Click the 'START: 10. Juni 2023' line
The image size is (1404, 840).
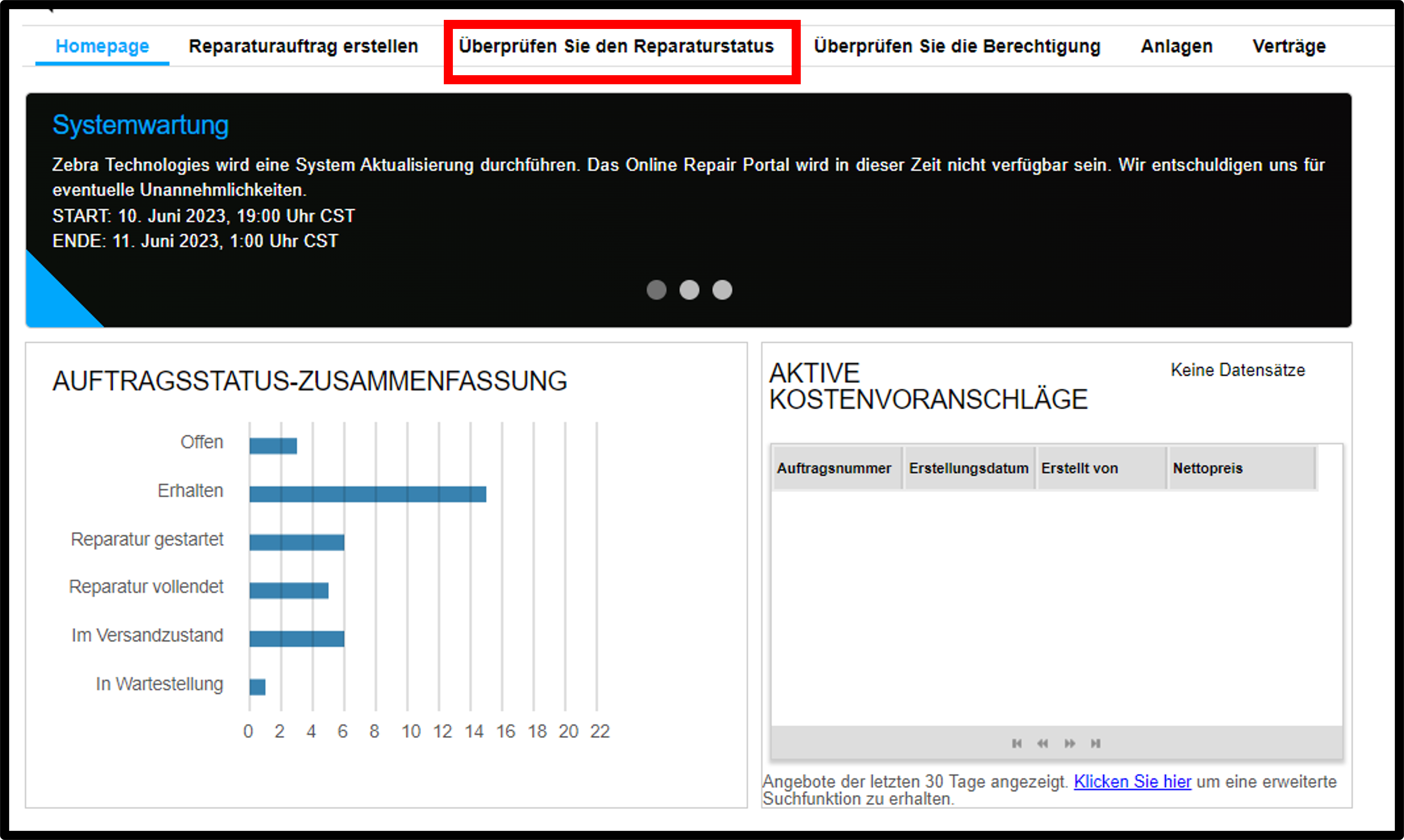coord(204,216)
